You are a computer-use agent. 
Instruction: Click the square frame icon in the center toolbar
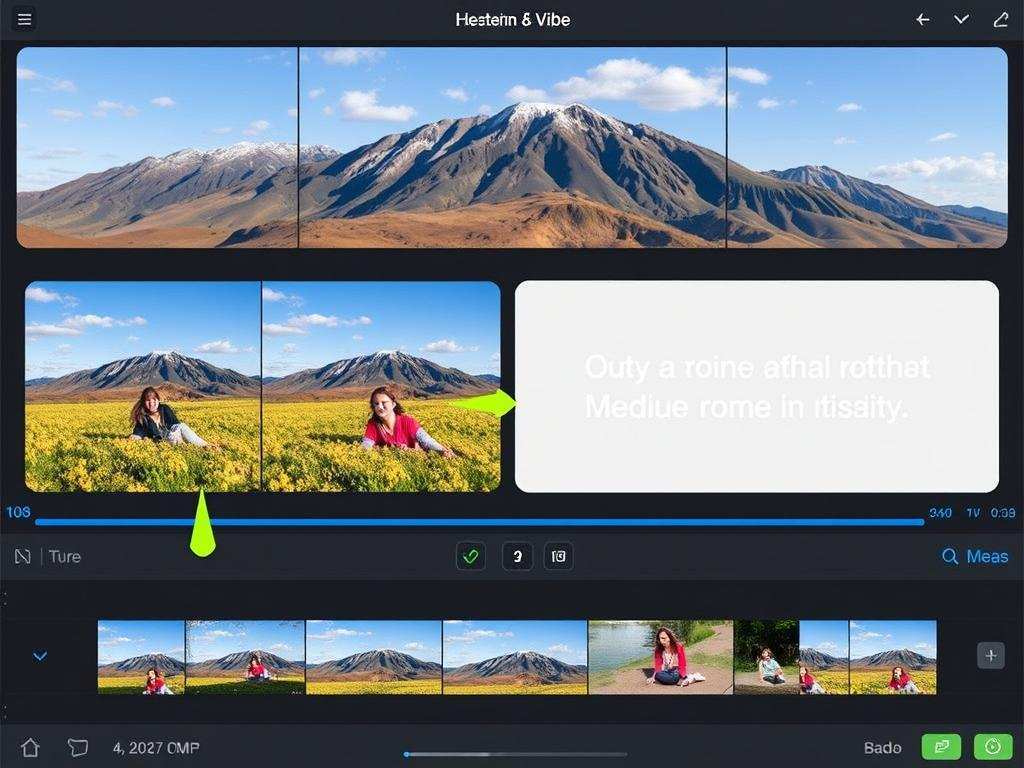point(559,557)
